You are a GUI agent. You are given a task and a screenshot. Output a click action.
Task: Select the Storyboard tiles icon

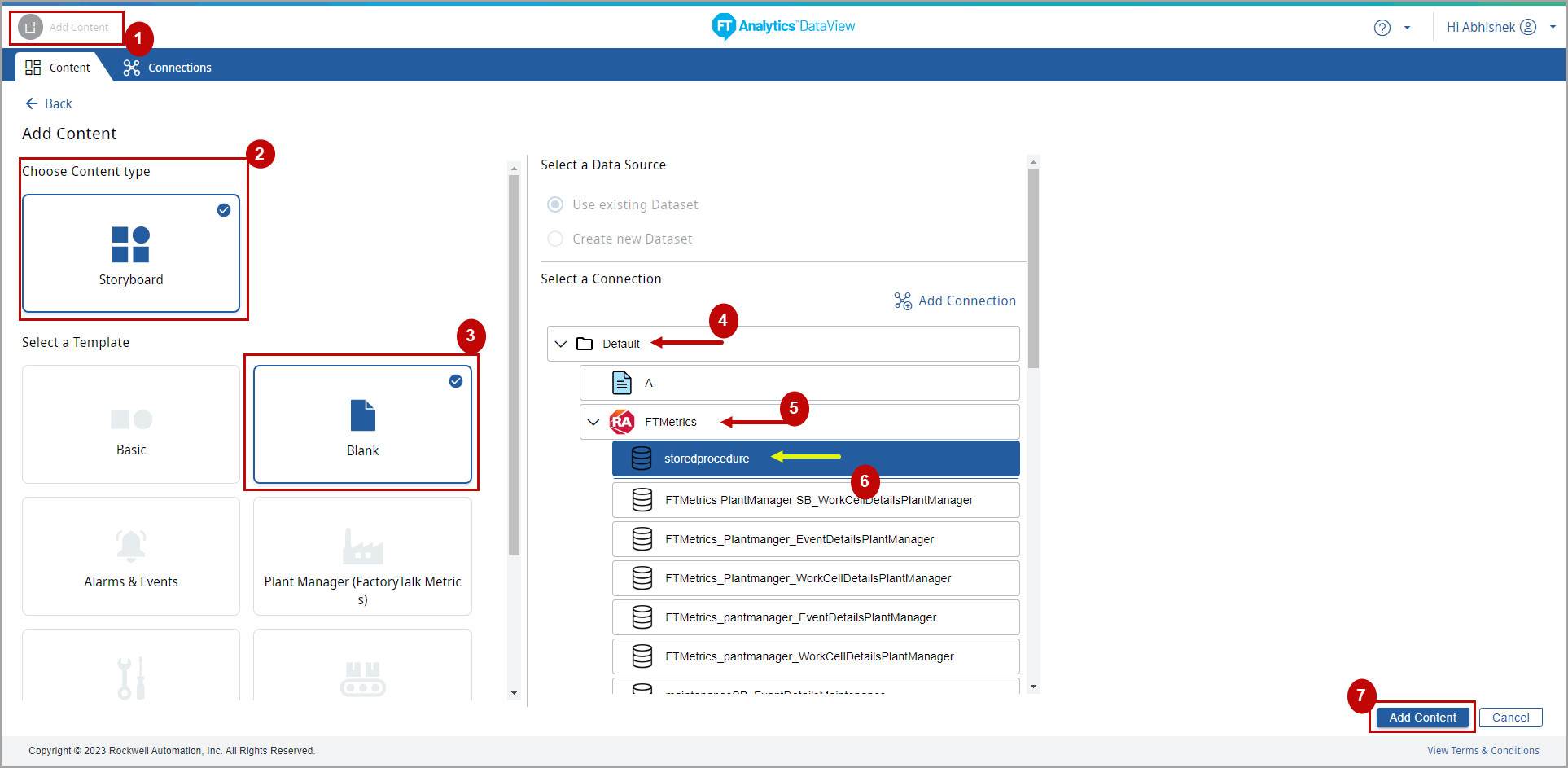click(x=130, y=244)
